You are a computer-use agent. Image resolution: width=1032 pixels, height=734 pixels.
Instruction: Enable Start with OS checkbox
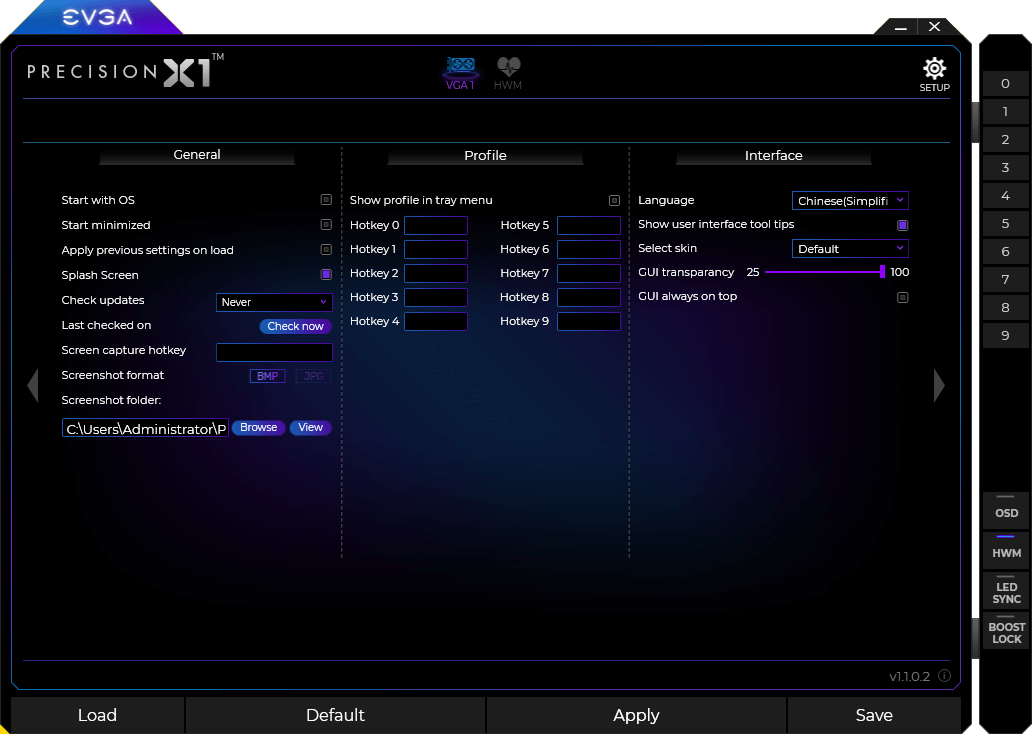(x=326, y=199)
